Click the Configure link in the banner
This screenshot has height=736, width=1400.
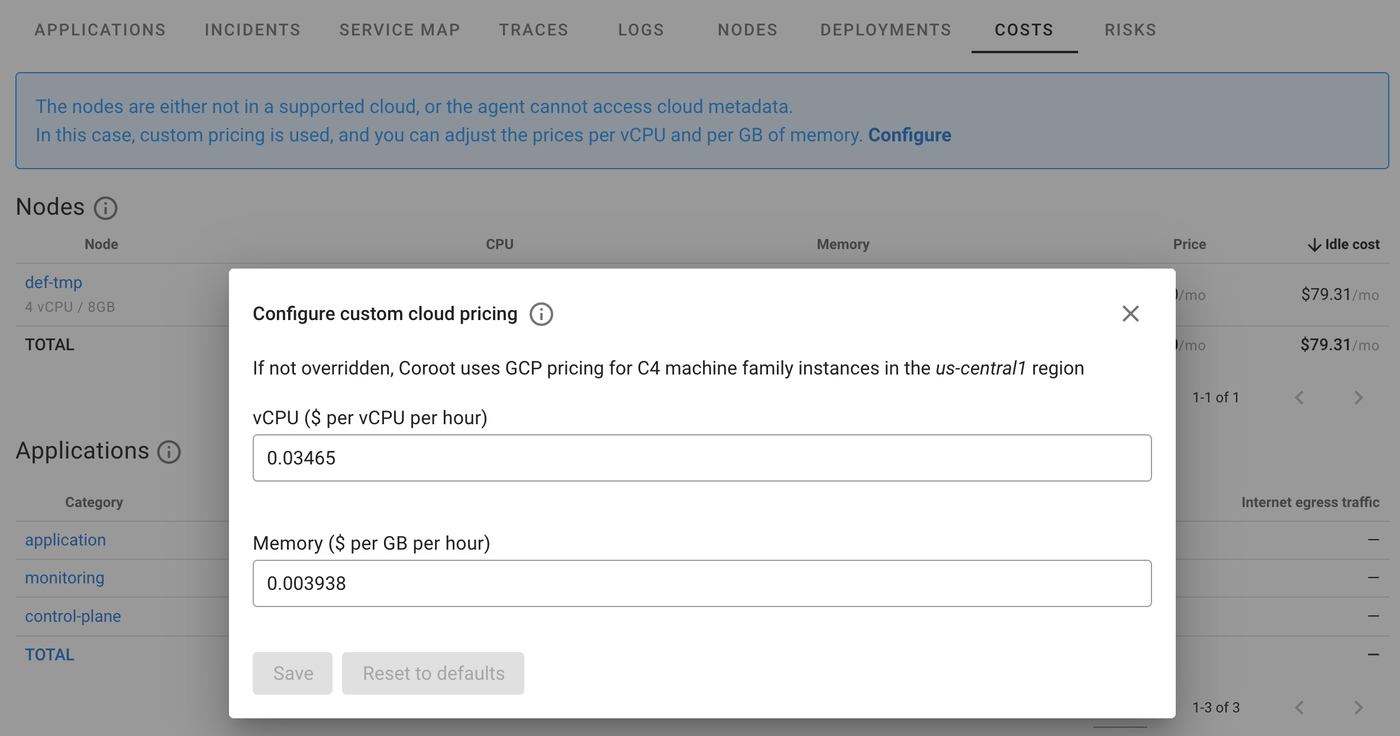coord(909,134)
